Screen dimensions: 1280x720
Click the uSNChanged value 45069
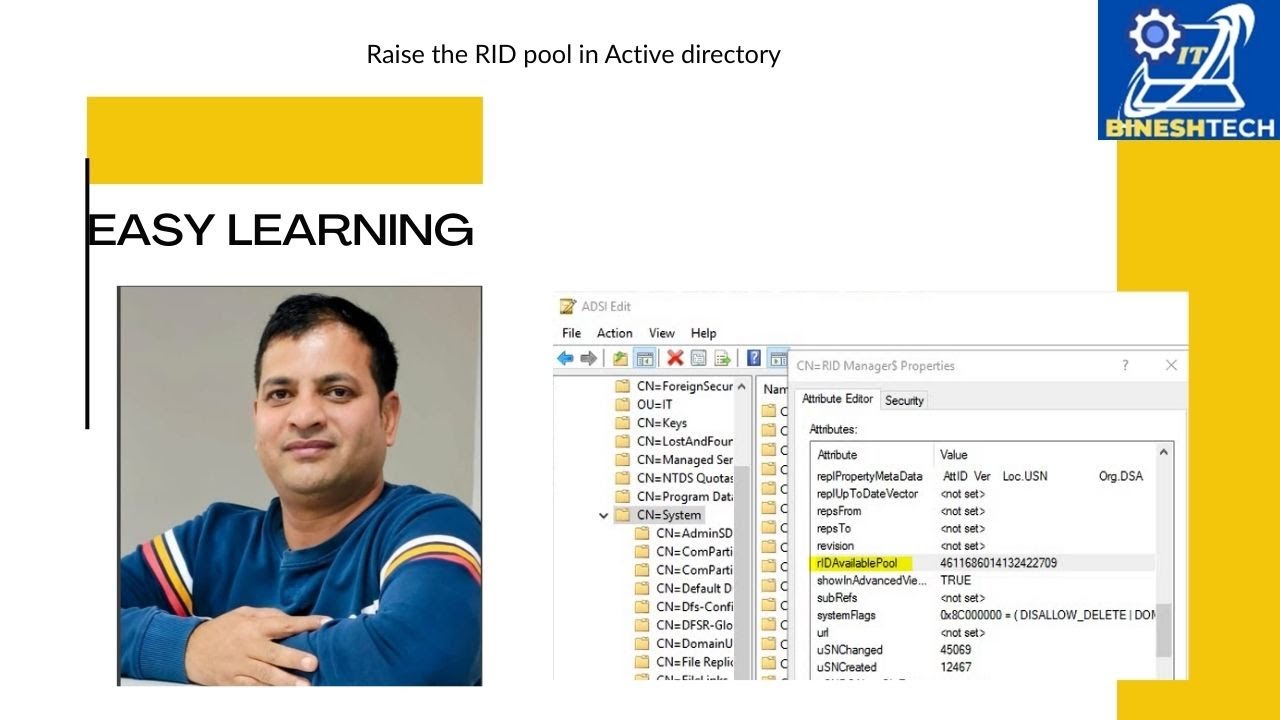[x=956, y=650]
